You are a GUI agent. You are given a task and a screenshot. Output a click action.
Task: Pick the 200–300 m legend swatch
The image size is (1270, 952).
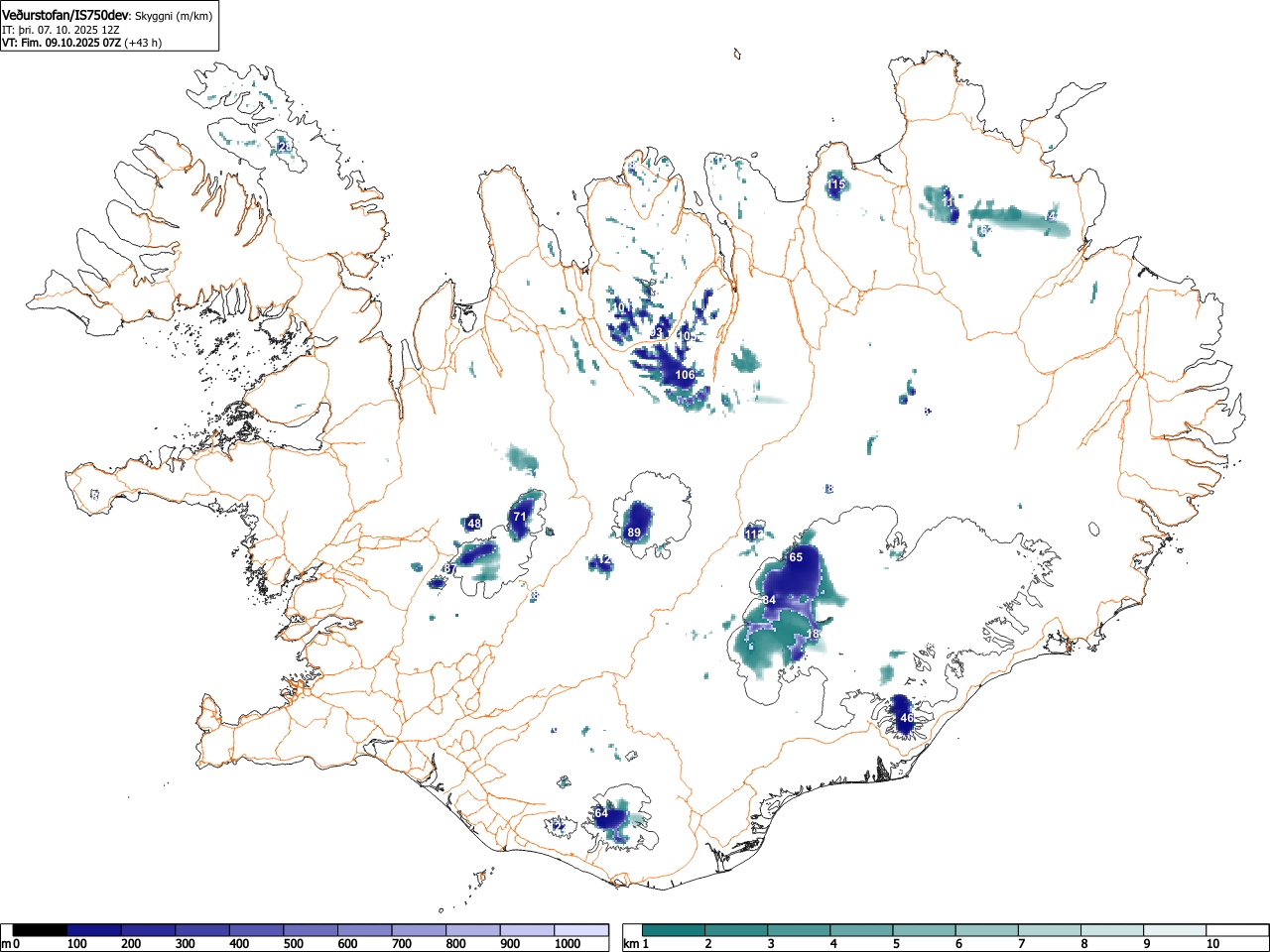(x=149, y=930)
